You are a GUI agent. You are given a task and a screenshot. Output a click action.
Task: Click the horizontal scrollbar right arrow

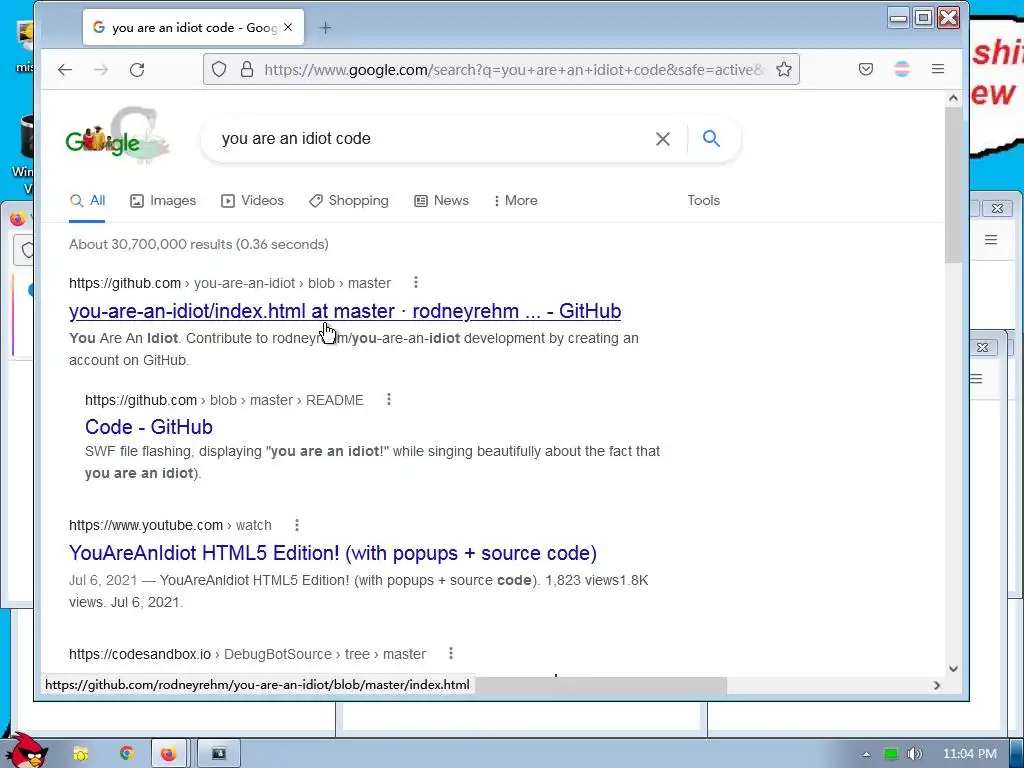point(937,685)
